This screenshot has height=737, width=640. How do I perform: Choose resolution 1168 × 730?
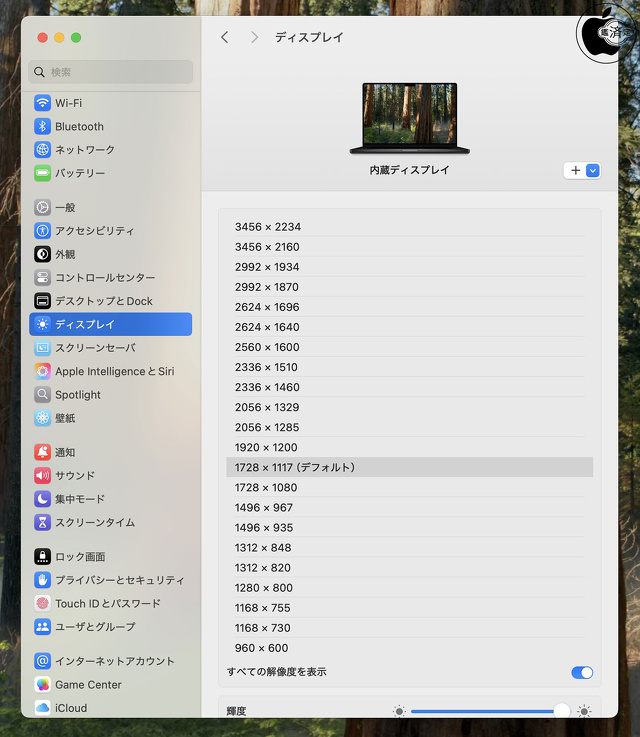pos(410,628)
